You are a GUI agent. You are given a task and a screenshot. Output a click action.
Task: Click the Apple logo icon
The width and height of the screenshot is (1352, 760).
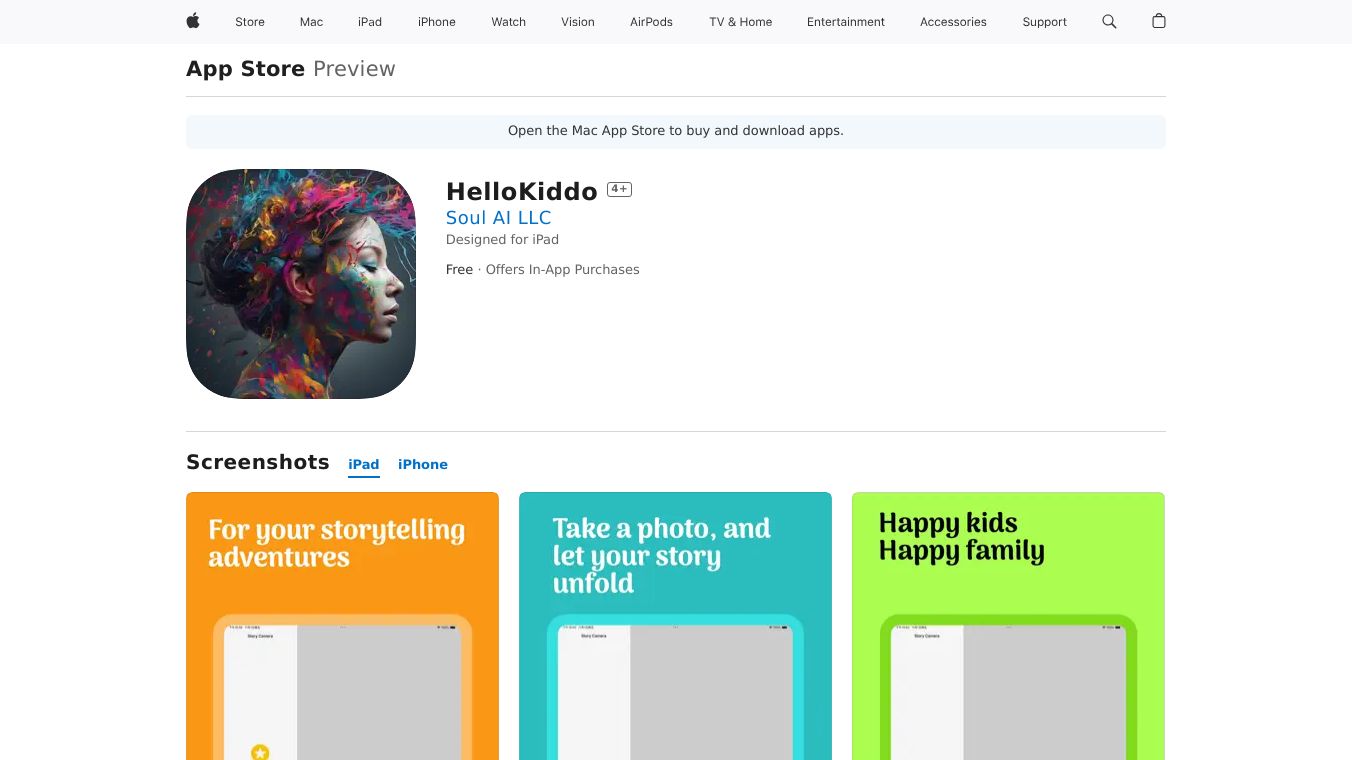click(193, 21)
